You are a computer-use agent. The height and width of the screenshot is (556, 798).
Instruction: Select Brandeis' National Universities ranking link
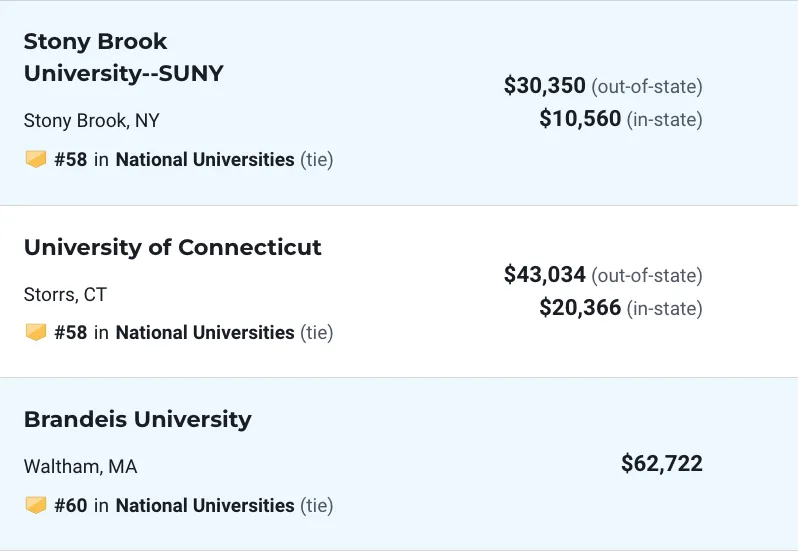click(x=205, y=506)
